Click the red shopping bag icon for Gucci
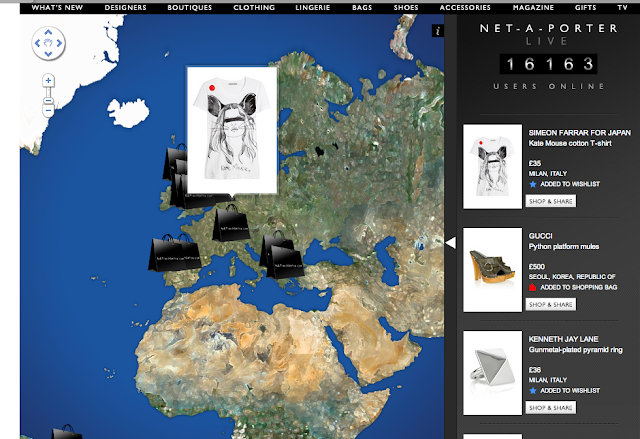 click(x=532, y=287)
